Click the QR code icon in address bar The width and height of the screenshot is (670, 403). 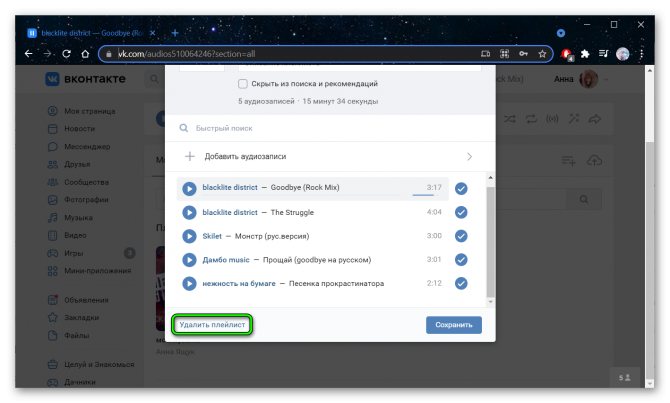coord(505,54)
